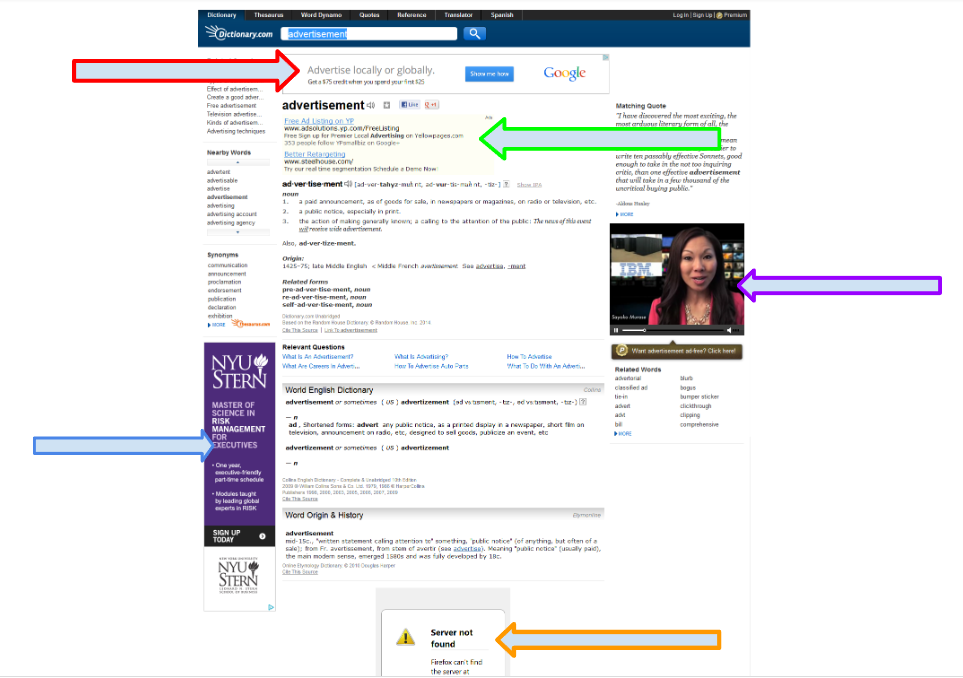Click Want advertisement ad-free banner
963x678 pixels.
click(x=677, y=351)
